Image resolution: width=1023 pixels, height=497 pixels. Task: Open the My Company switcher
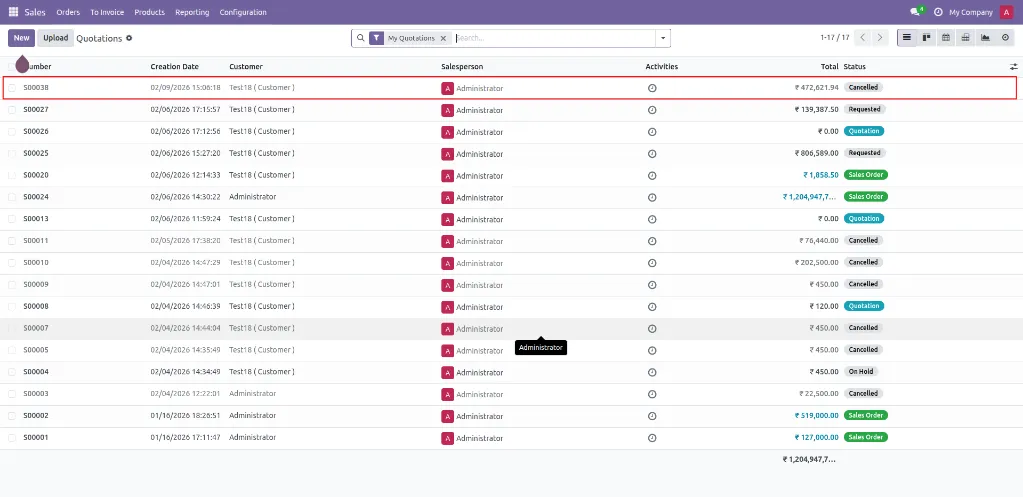pos(970,12)
